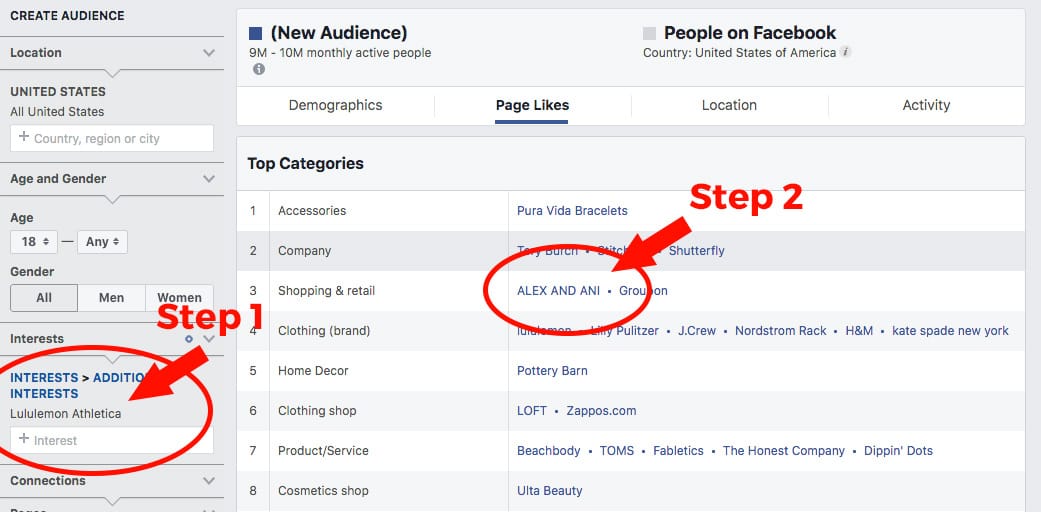Screen dimensions: 1041x512
Task: Switch to the Location tab
Action: (729, 105)
